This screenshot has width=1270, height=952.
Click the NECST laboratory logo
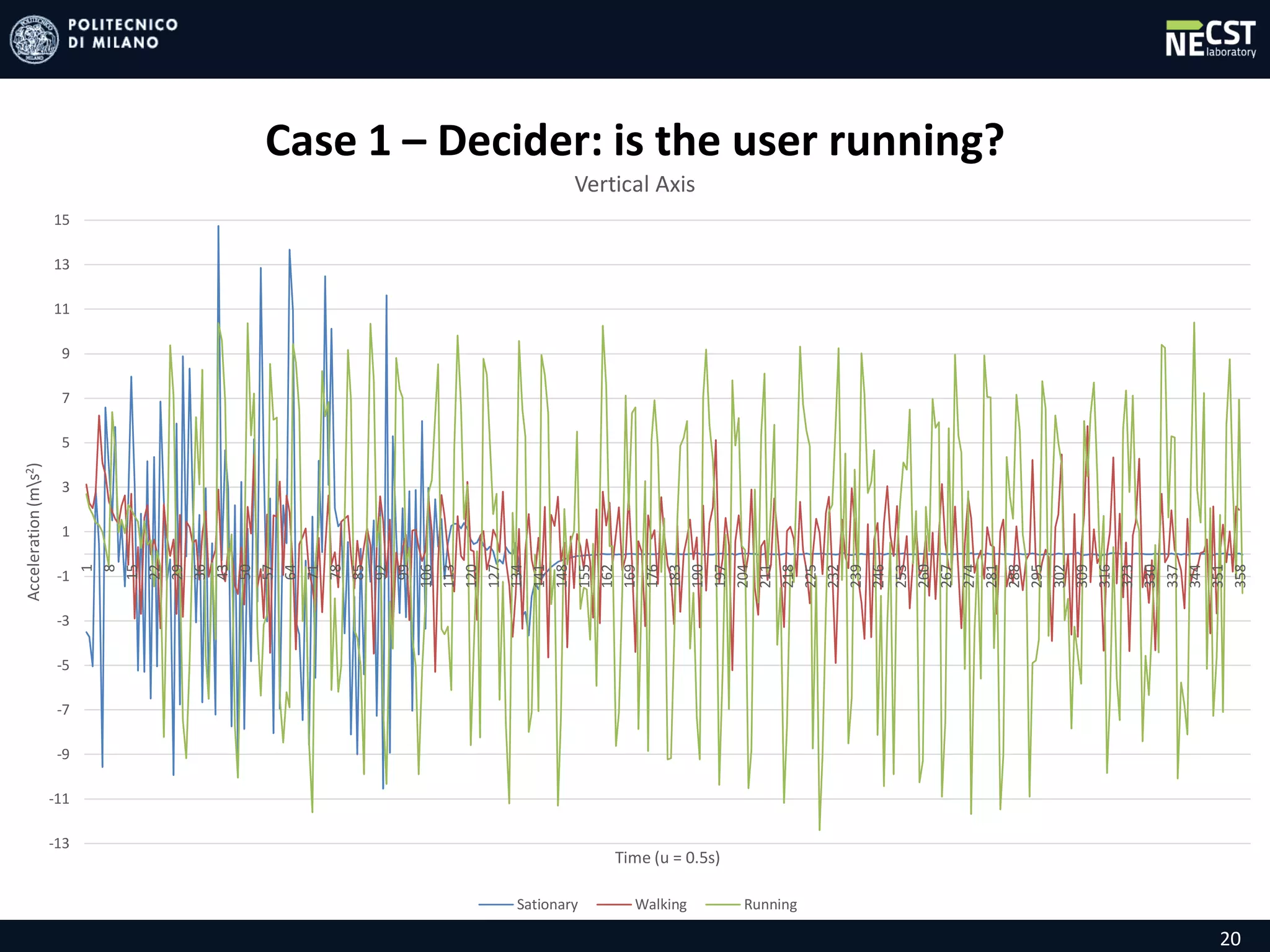point(1210,38)
